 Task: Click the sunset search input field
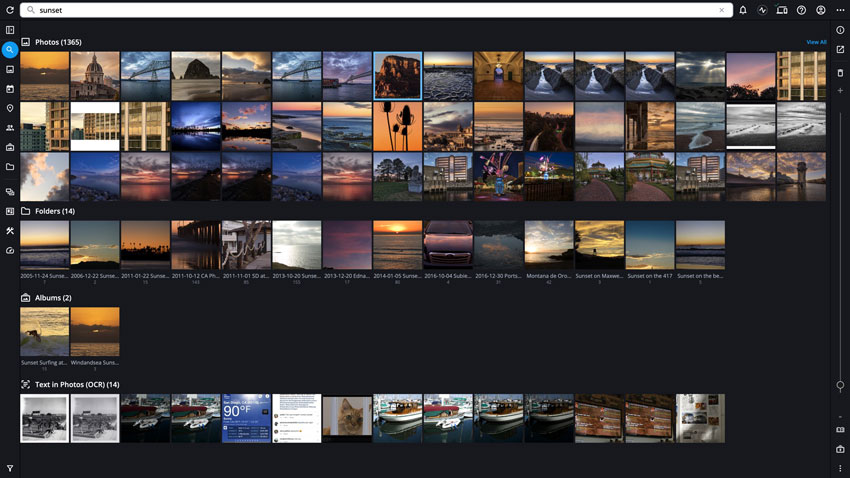tap(376, 10)
